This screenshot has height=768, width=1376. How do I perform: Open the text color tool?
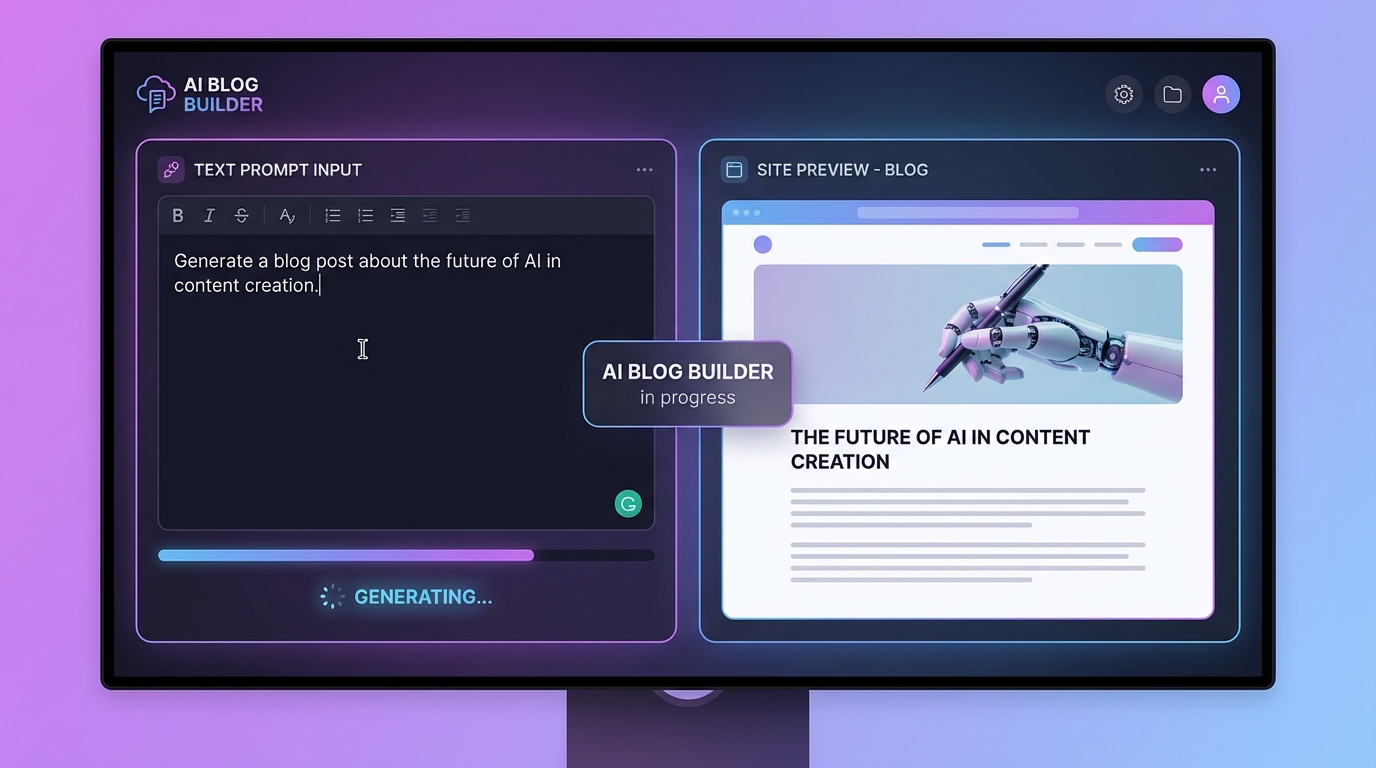pyautogui.click(x=287, y=215)
